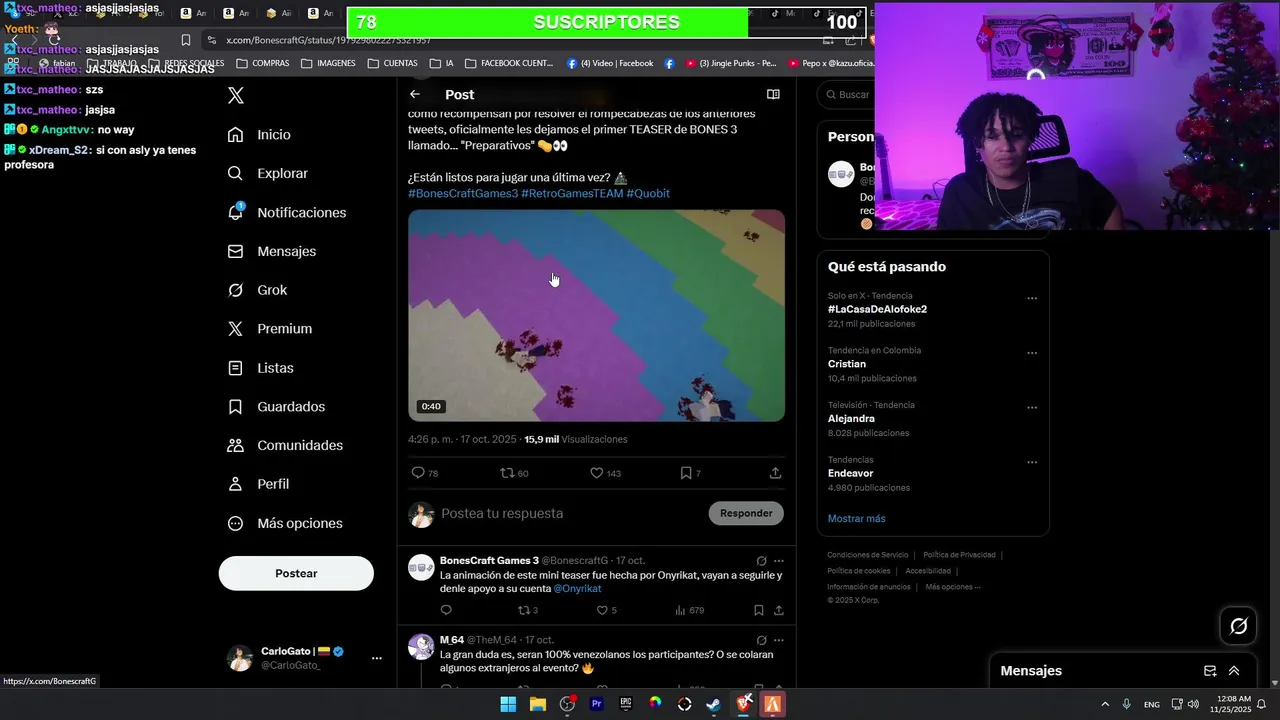This screenshot has height=720, width=1280.
Task: Bookmark the BonesCraft Games 3 comment
Action: coord(759,610)
